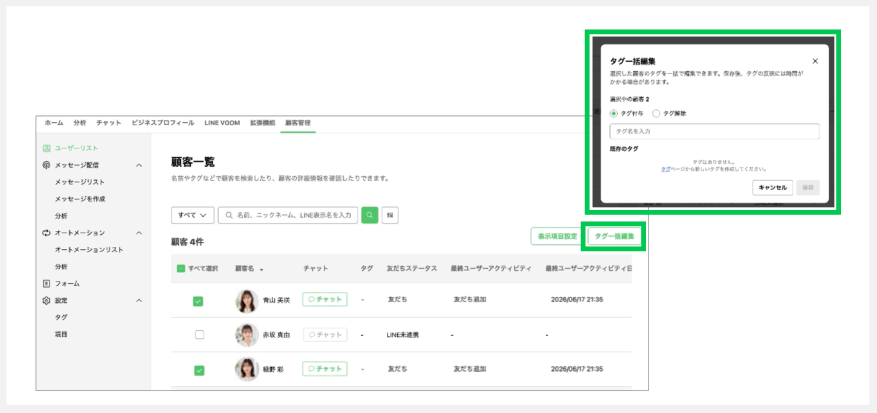Uncheck the checkbox for 緑野 彩
The height and width of the screenshot is (413, 877).
pos(199,370)
